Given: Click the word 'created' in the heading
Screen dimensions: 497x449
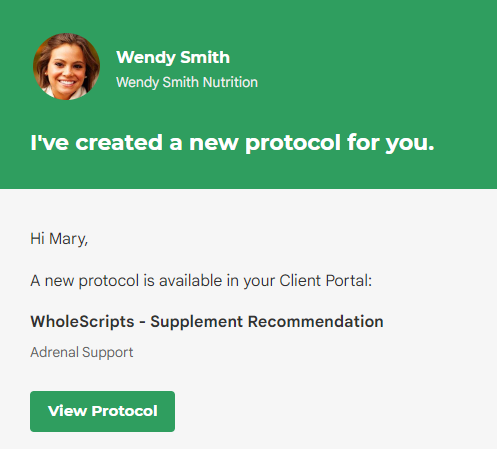Looking at the screenshot, I should click(x=119, y=143).
